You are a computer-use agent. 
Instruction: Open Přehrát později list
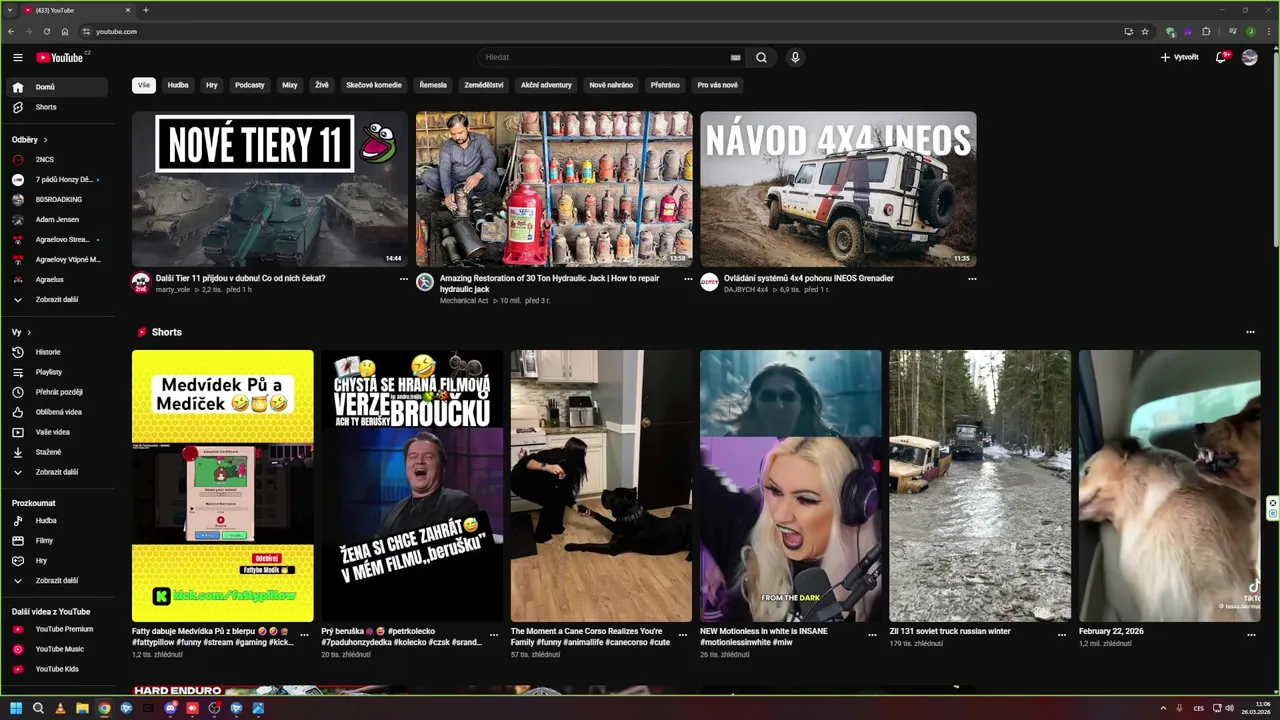click(x=58, y=392)
